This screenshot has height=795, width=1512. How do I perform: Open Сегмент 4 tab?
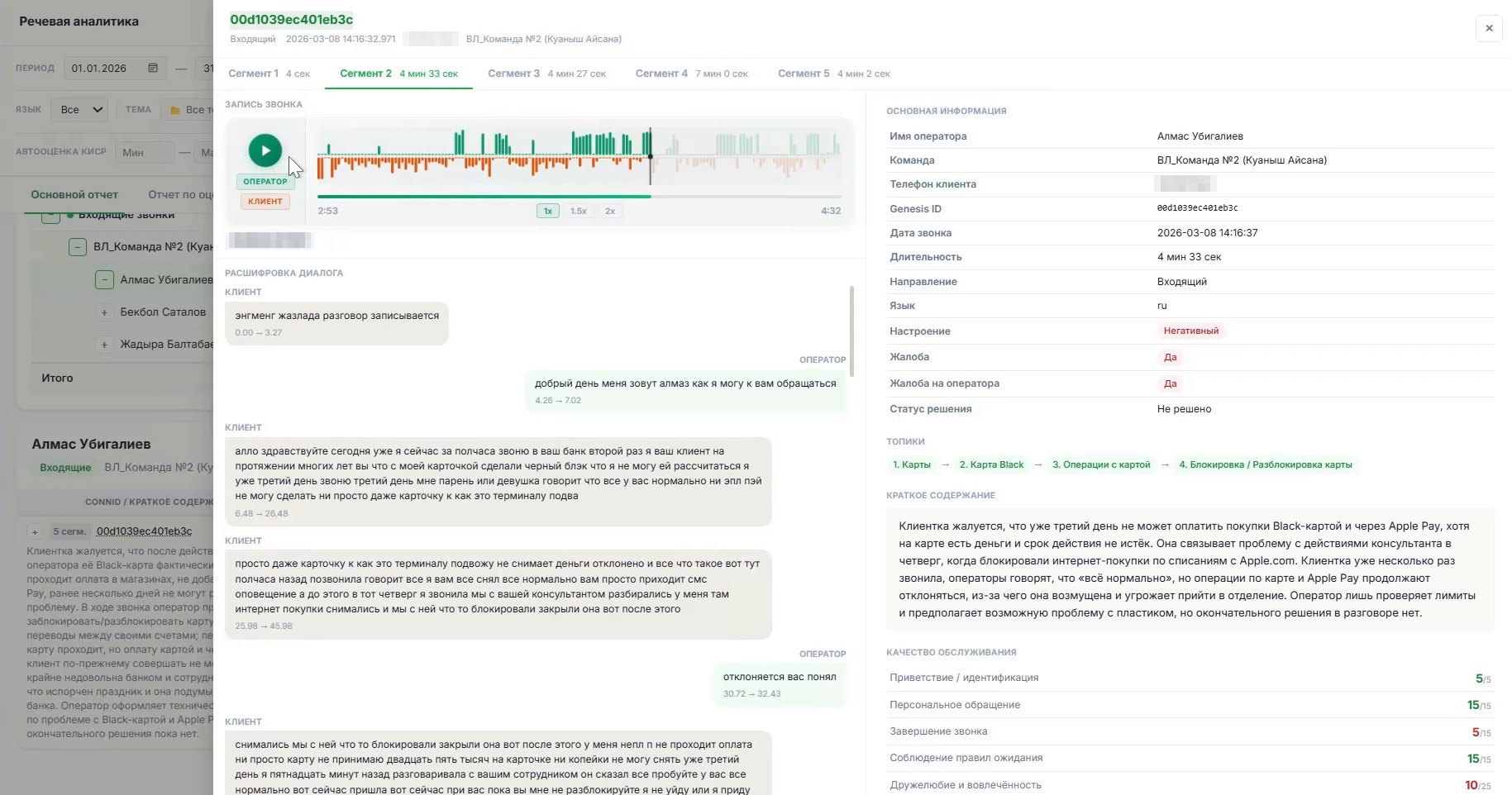pos(691,74)
